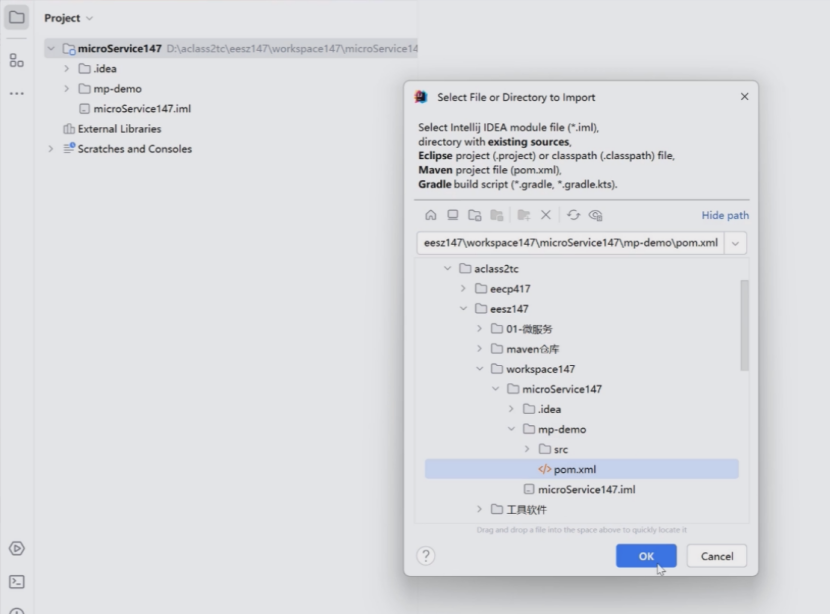Collapse microService147 folder in dialog tree
Image resolution: width=830 pixels, height=614 pixels.
pos(495,389)
